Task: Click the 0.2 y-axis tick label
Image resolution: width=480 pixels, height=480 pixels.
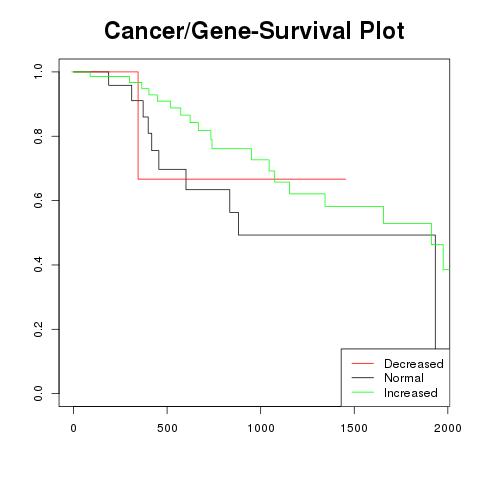Action: pos(38,329)
